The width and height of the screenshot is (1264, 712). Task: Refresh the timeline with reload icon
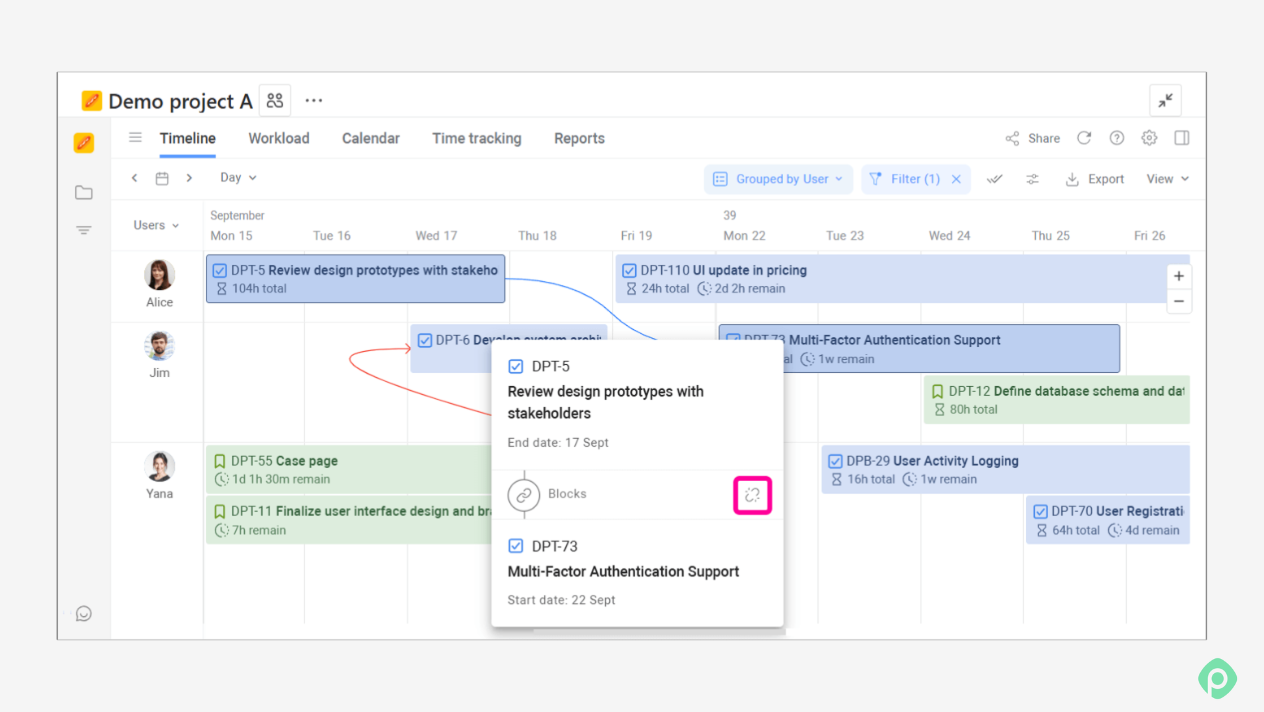pos(1084,138)
